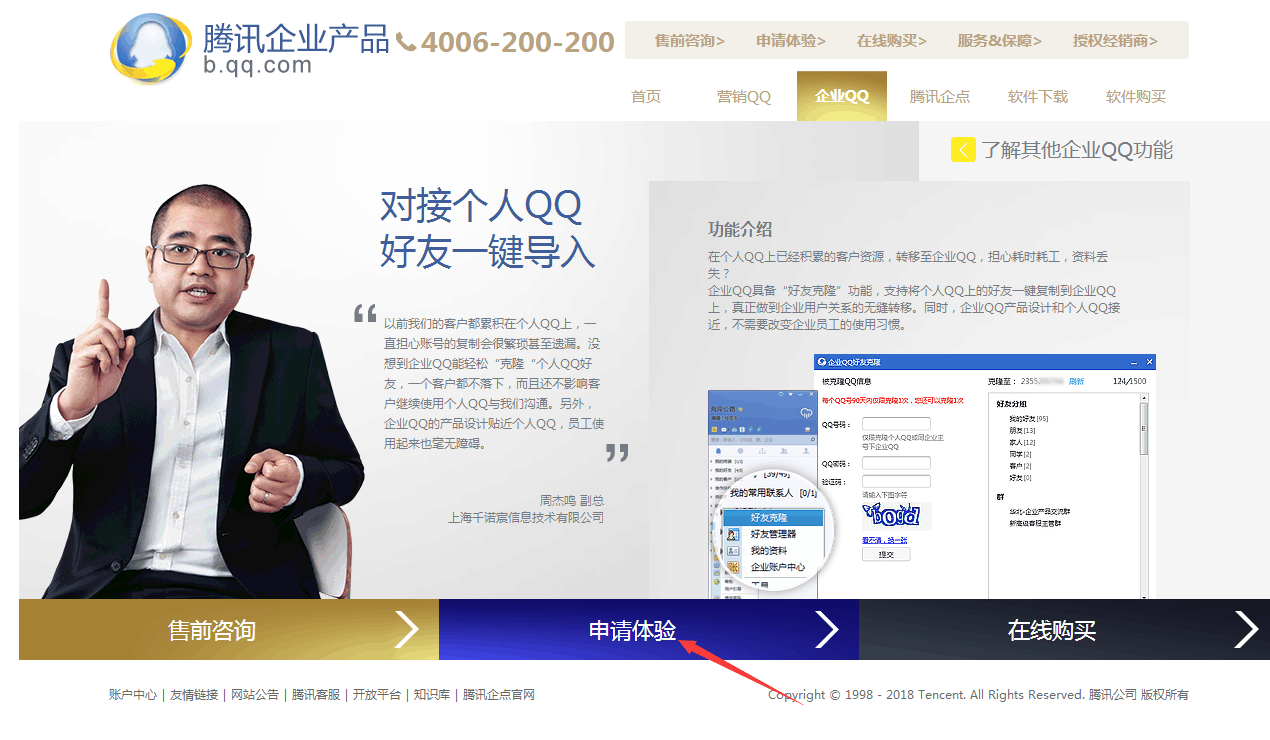Click the blue 申请体验 banner button
Viewport: 1270px width, 740px height.
click(x=649, y=630)
